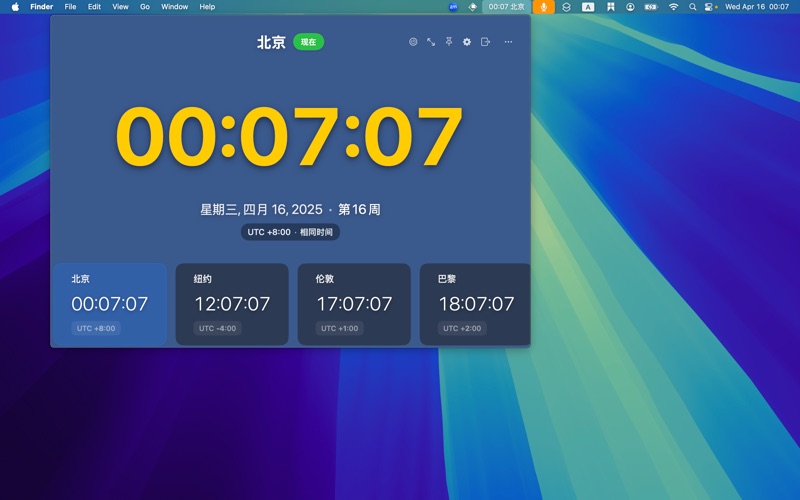This screenshot has width=800, height=500.
Task: Click the UTC +8:00 label on 北京 card
Action: [x=96, y=328]
